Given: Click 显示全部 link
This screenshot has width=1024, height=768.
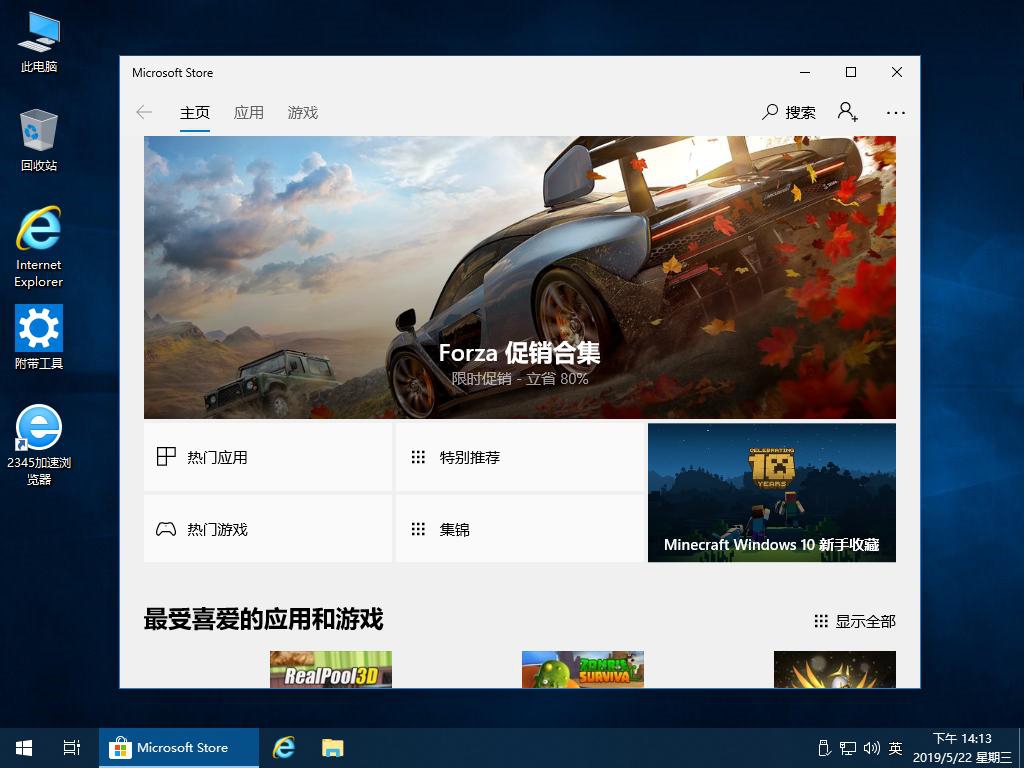Looking at the screenshot, I should 855,621.
